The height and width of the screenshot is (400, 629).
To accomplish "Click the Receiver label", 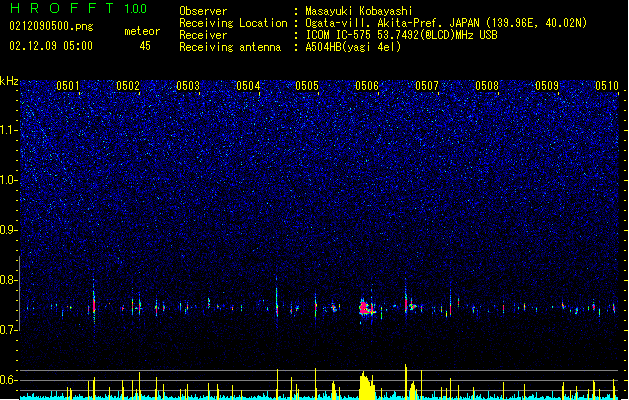I will click(203, 35).
